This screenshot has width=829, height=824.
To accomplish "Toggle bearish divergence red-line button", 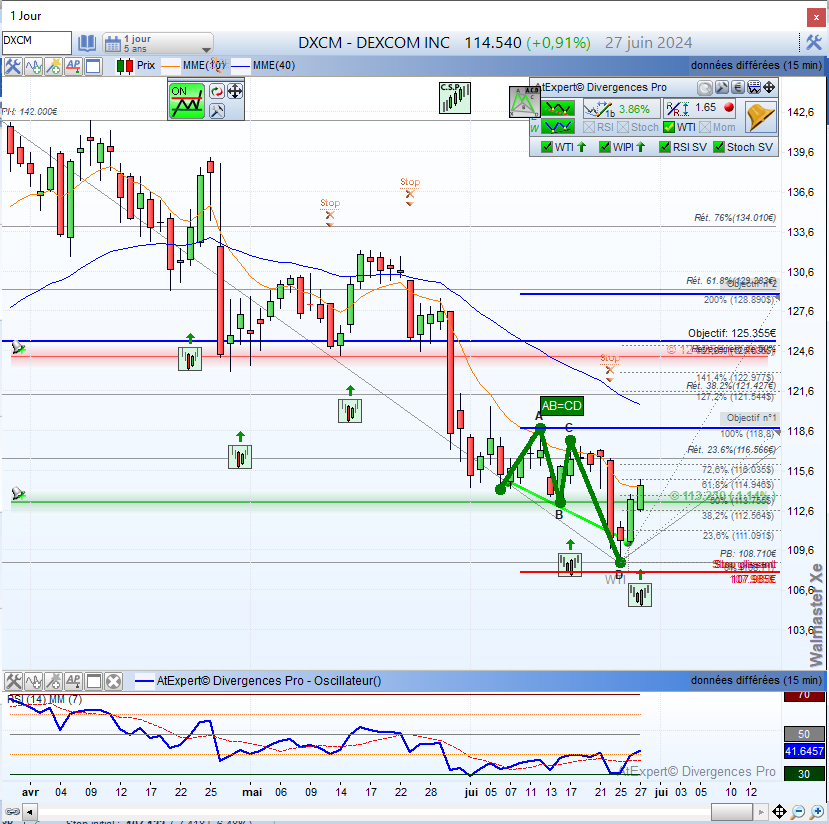I will click(x=558, y=108).
